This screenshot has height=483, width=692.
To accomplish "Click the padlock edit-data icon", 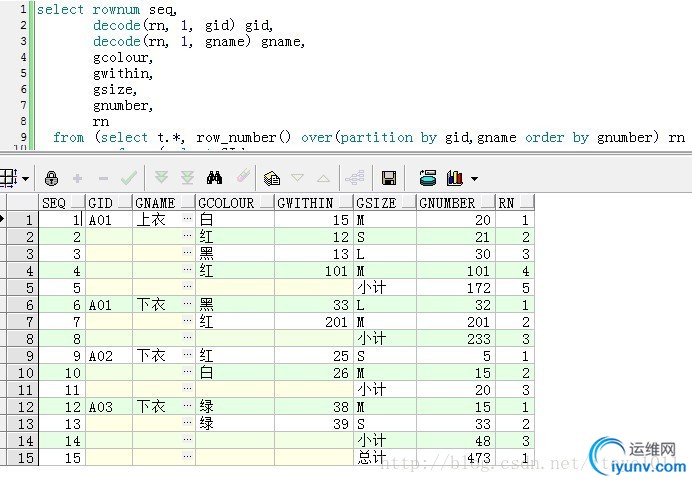I will point(52,178).
